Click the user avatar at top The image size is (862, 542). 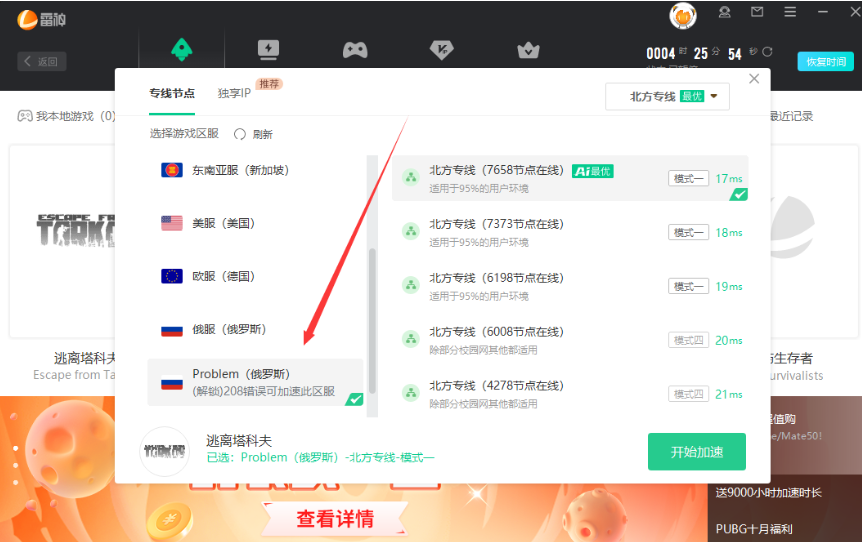(x=683, y=15)
